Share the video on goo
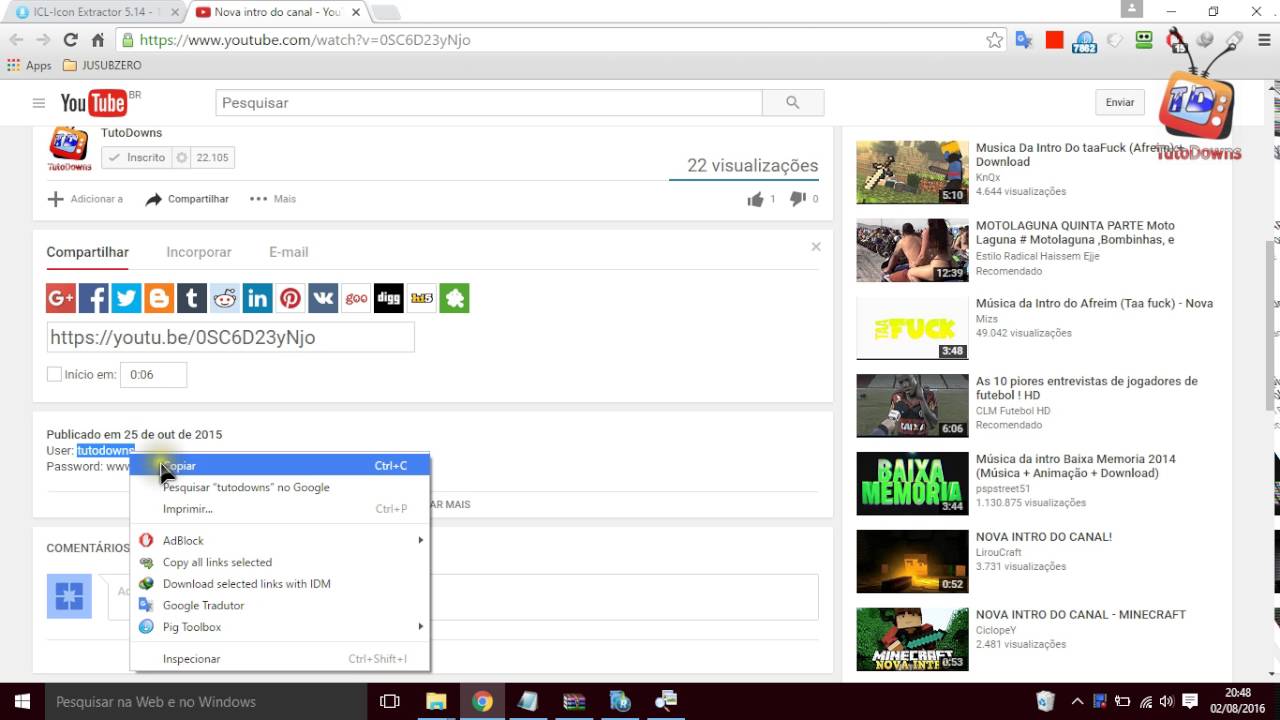The image size is (1280, 720). click(356, 298)
